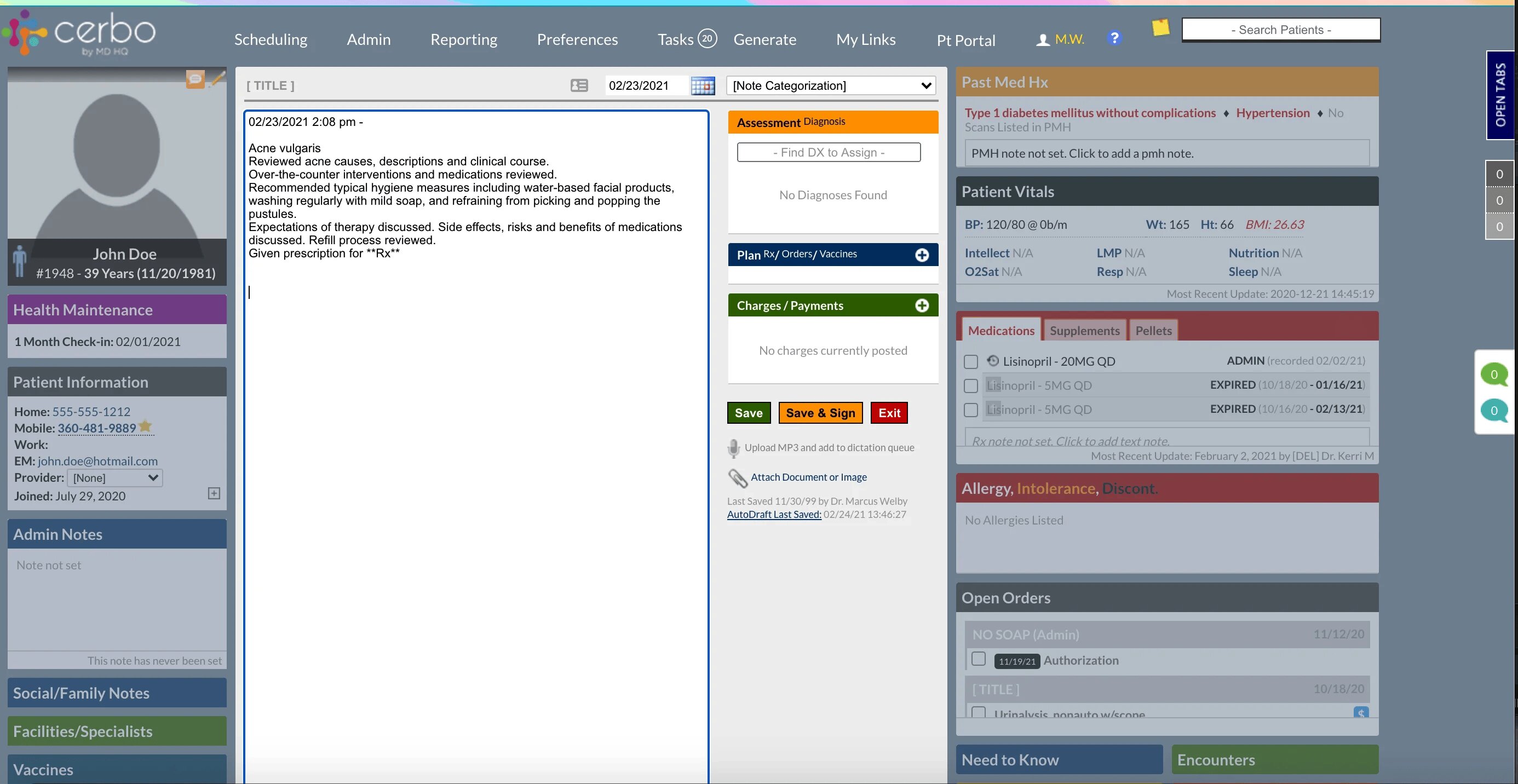Open the Reporting menu

point(463,39)
